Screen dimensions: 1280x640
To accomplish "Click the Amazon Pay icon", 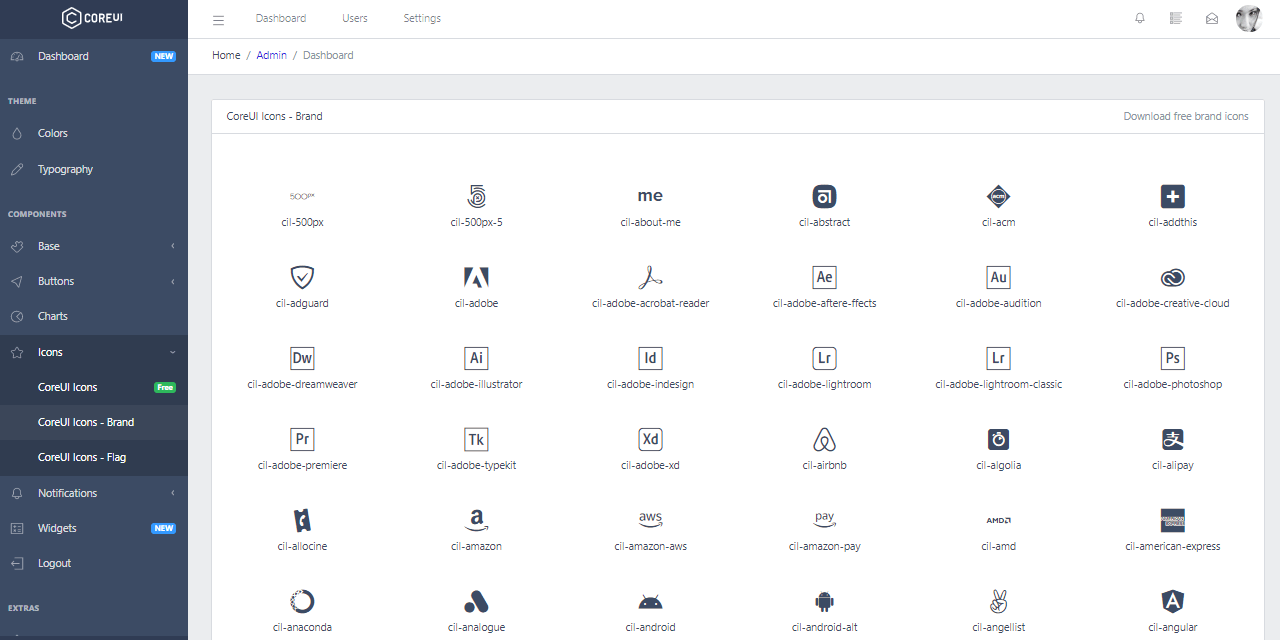I will pos(824,520).
